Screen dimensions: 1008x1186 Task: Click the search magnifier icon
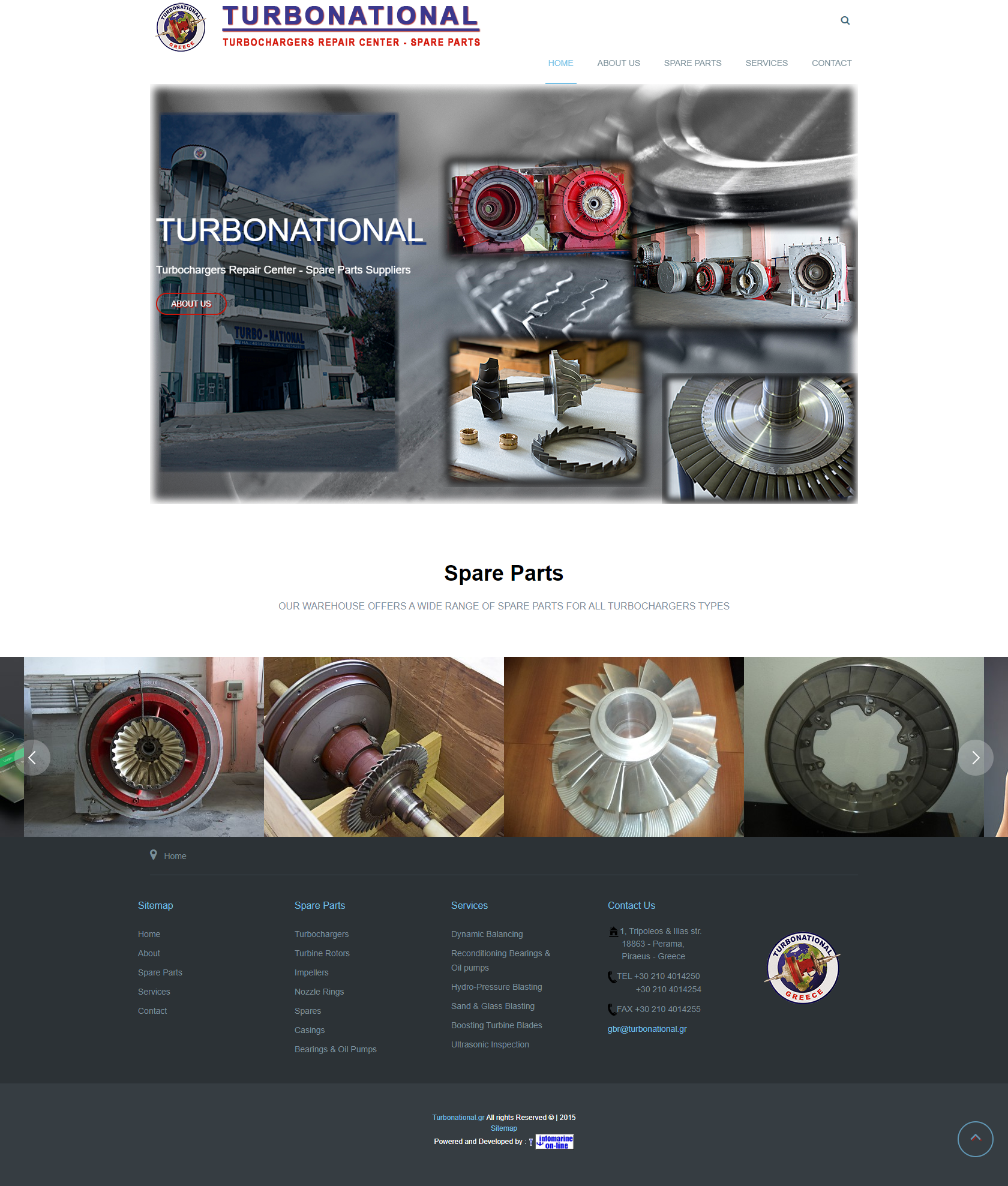tap(845, 21)
